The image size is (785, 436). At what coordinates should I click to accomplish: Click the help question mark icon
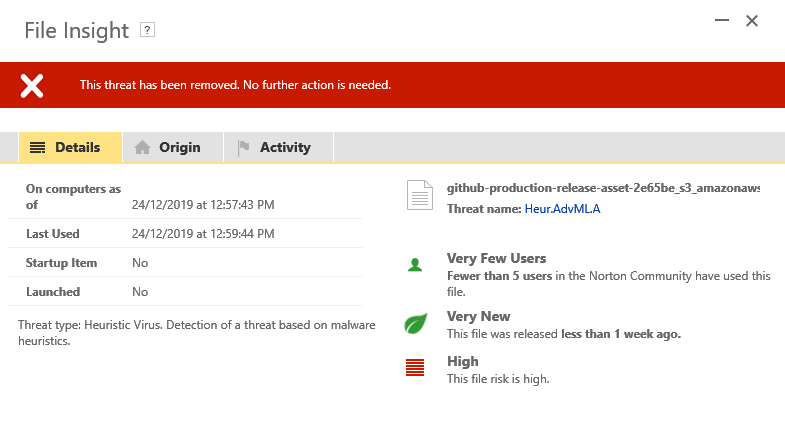pos(147,30)
